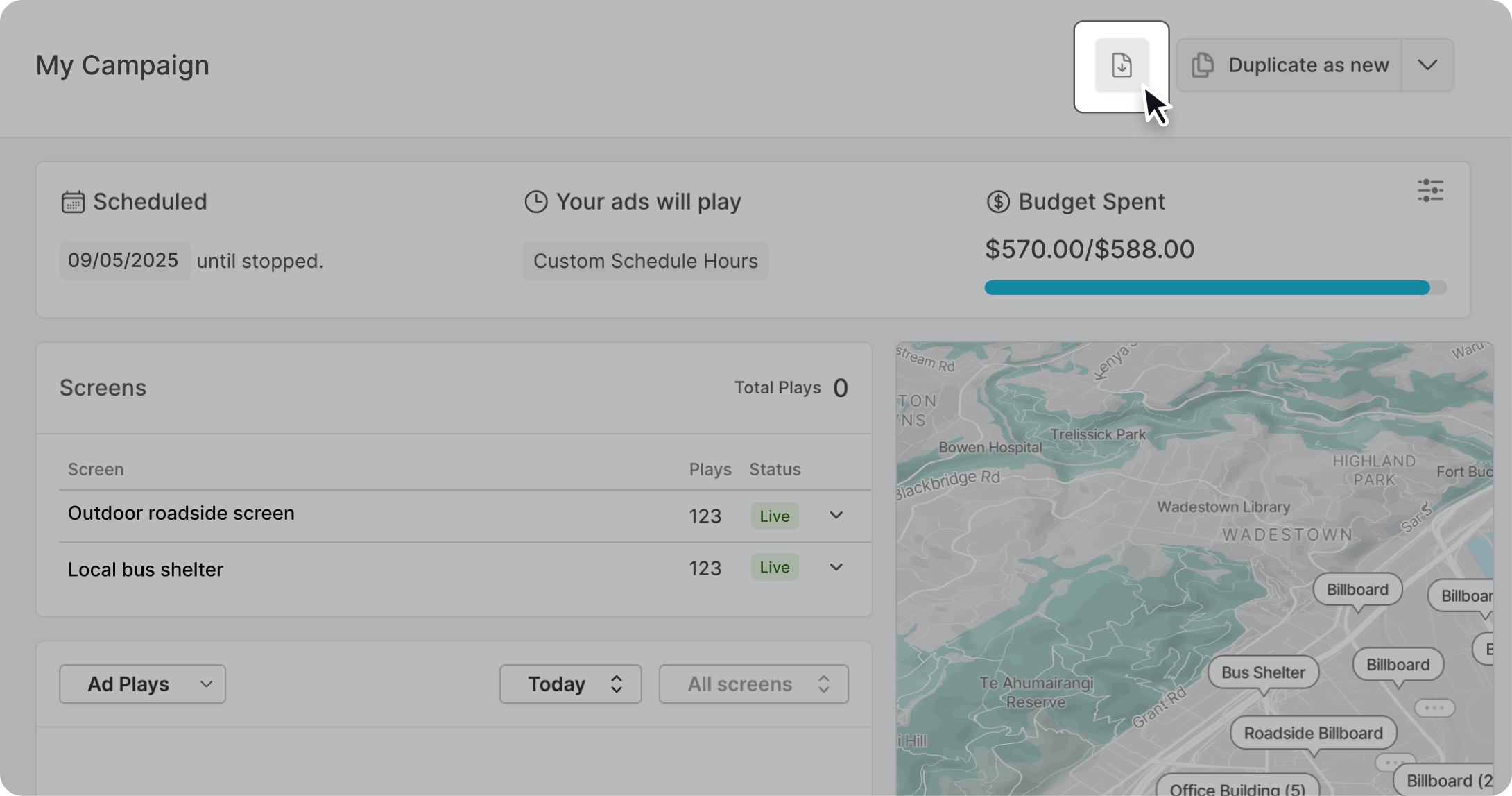Expand the Outdoor roadside screen row
Image resolution: width=1512 pixels, height=796 pixels.
[836, 516]
